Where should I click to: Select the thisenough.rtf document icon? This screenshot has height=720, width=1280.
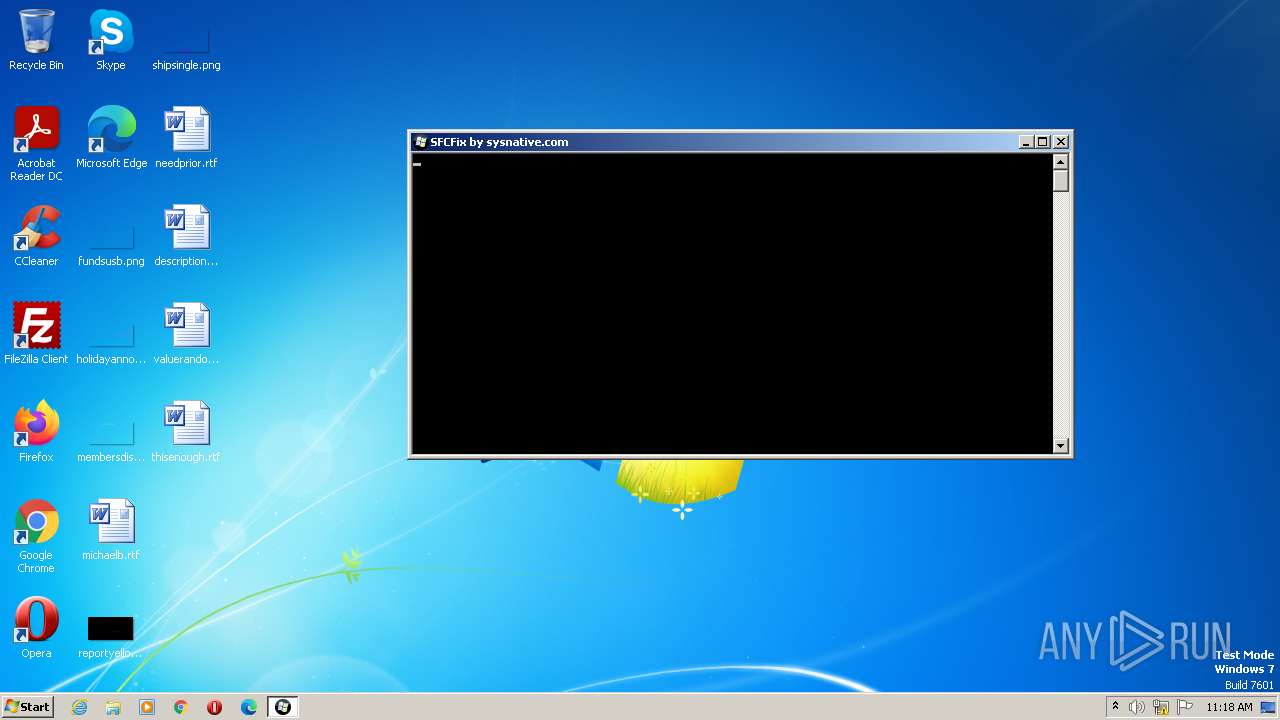click(x=186, y=432)
